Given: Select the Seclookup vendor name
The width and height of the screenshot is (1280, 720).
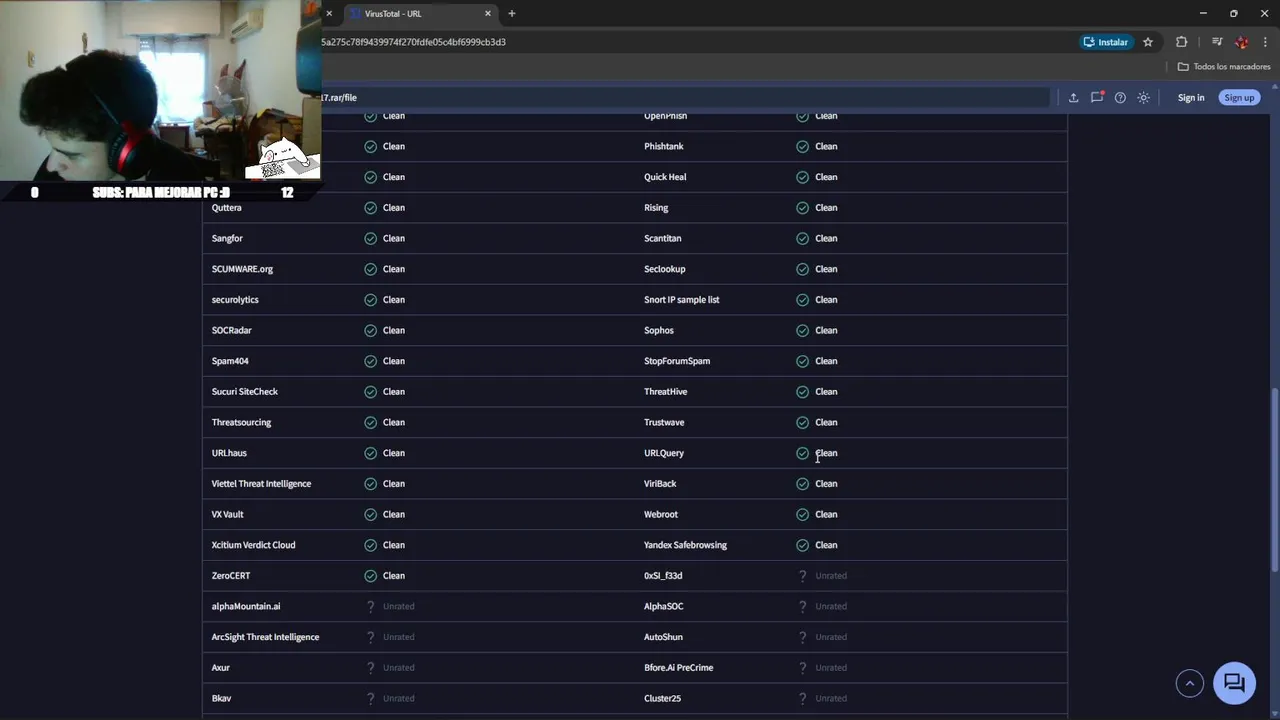Looking at the screenshot, I should click(665, 269).
